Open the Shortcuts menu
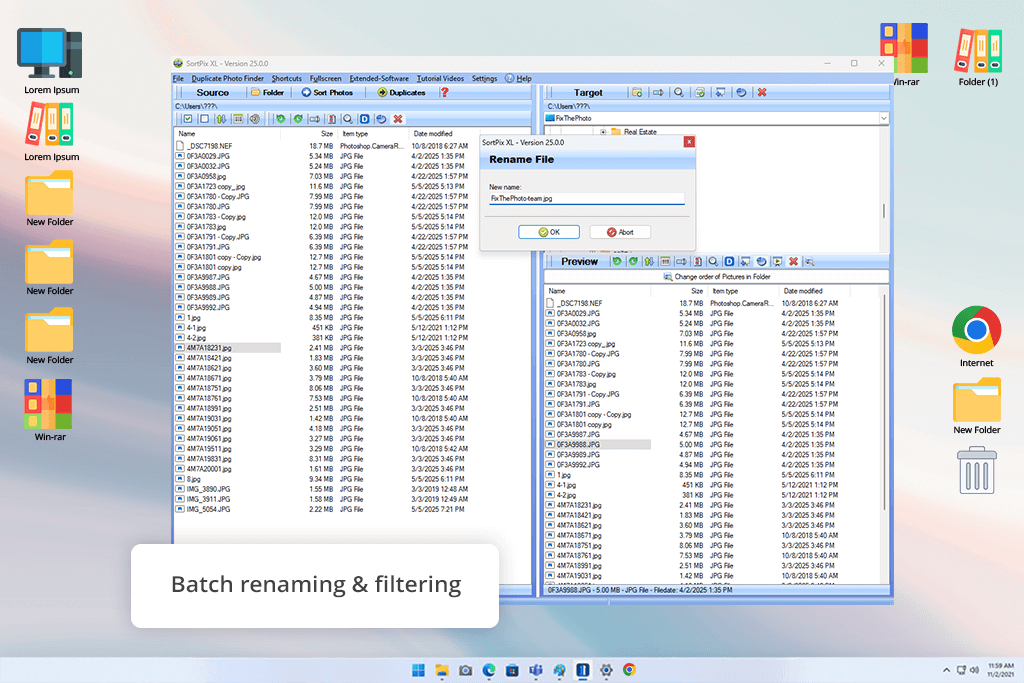1024x683 pixels. [x=287, y=78]
